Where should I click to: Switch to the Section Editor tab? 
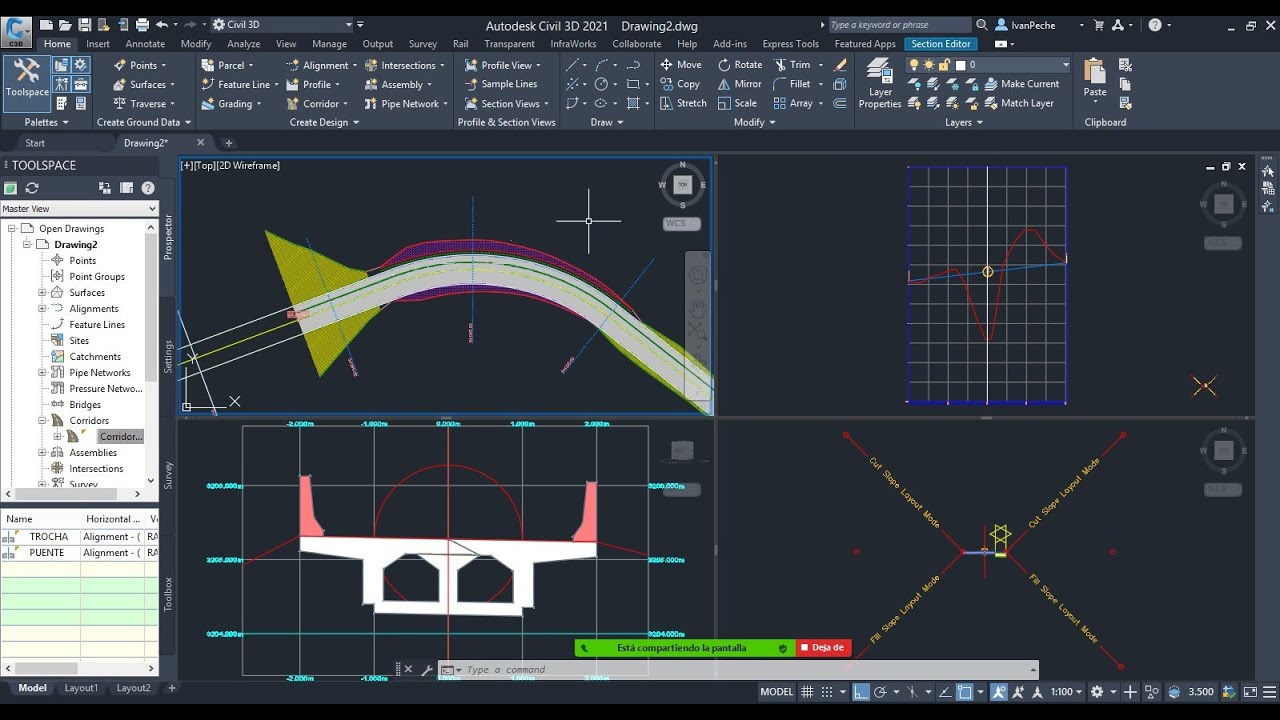[941, 44]
